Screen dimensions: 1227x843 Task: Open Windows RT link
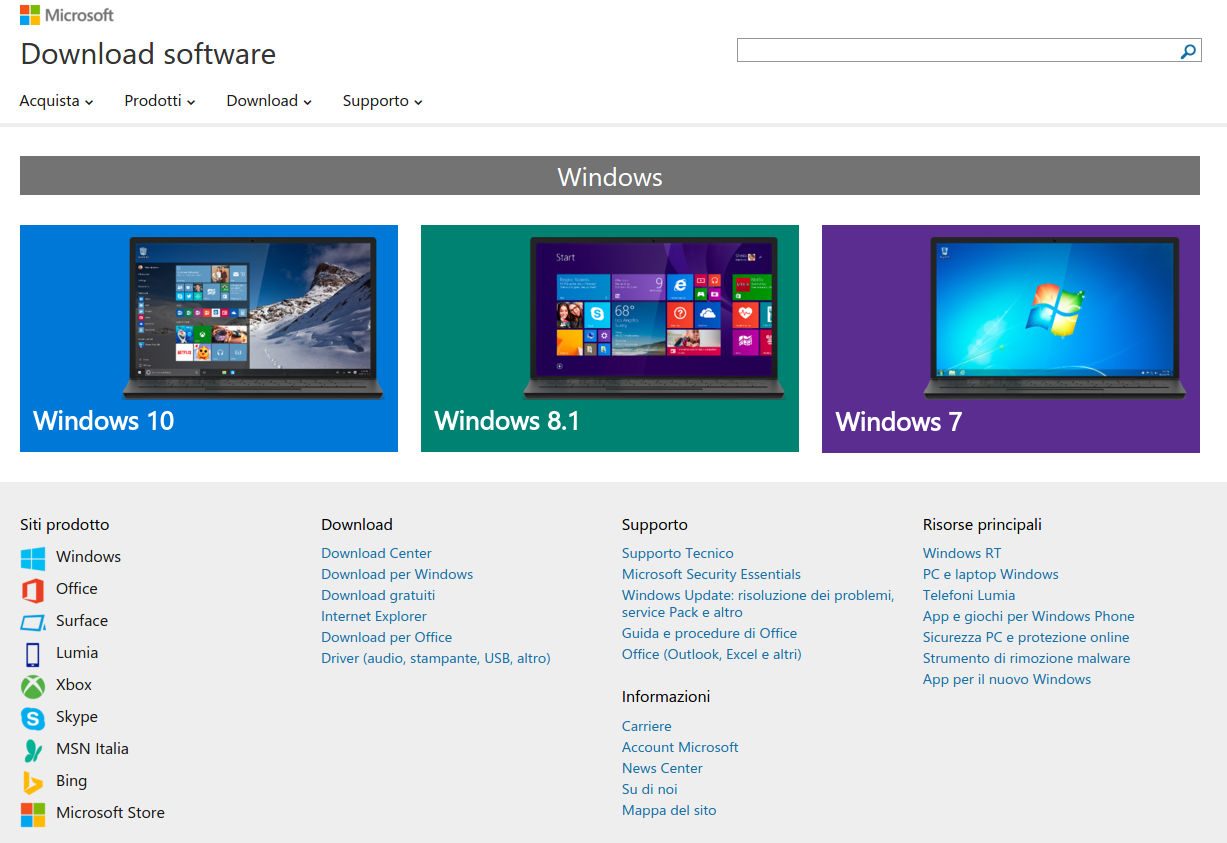pyautogui.click(x=962, y=553)
